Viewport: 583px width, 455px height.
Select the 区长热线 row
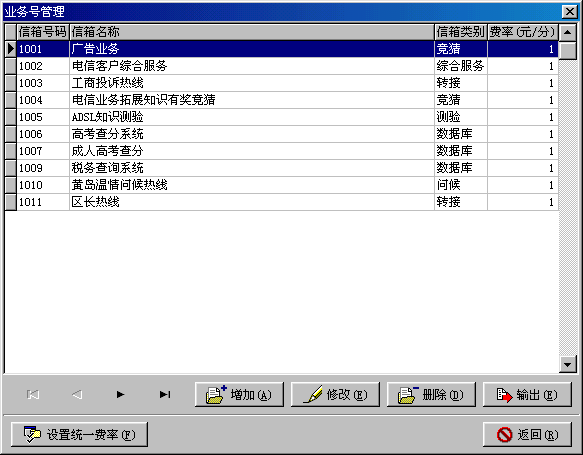[281, 202]
